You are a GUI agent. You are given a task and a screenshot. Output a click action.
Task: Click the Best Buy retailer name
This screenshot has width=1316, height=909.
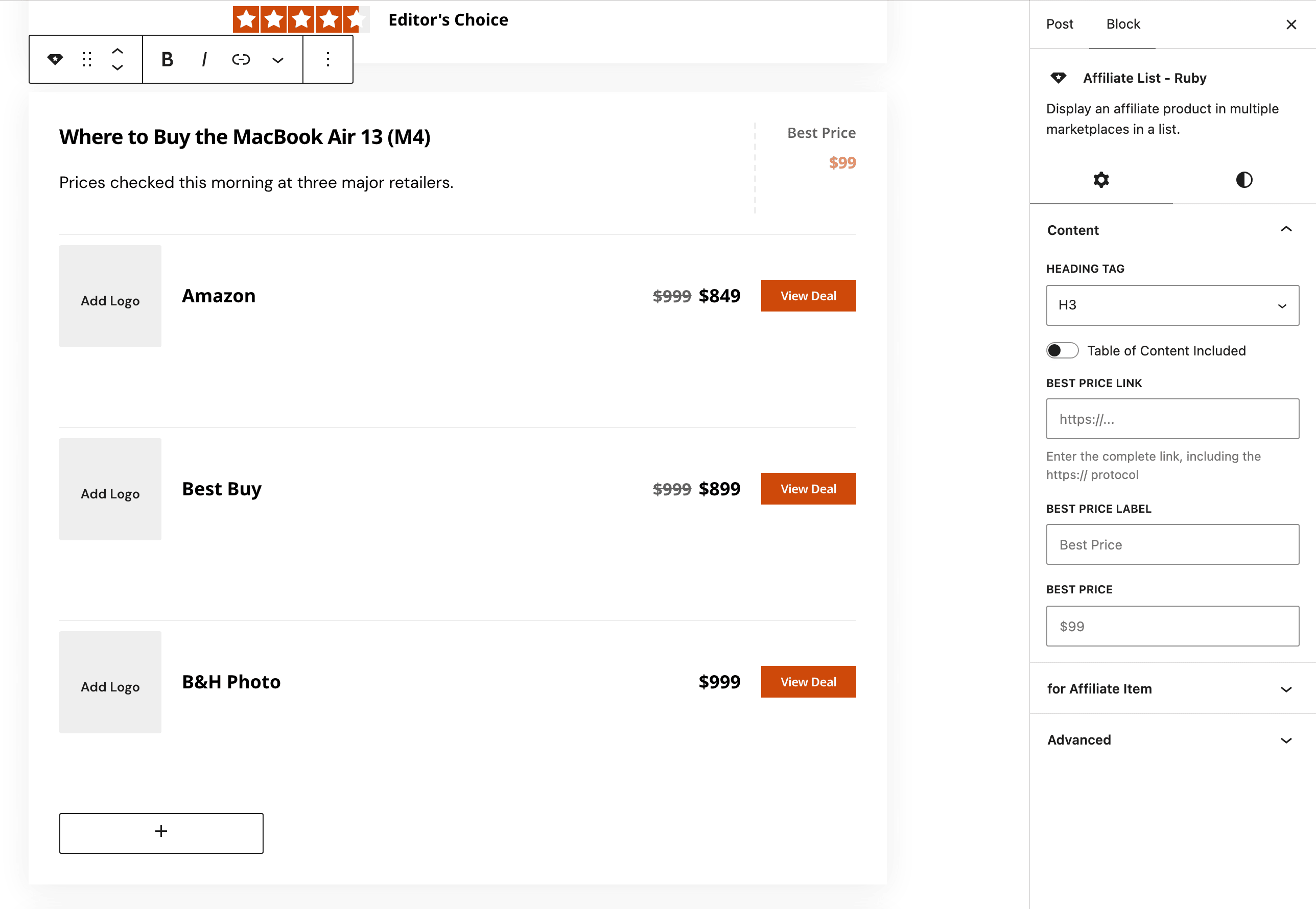(222, 489)
